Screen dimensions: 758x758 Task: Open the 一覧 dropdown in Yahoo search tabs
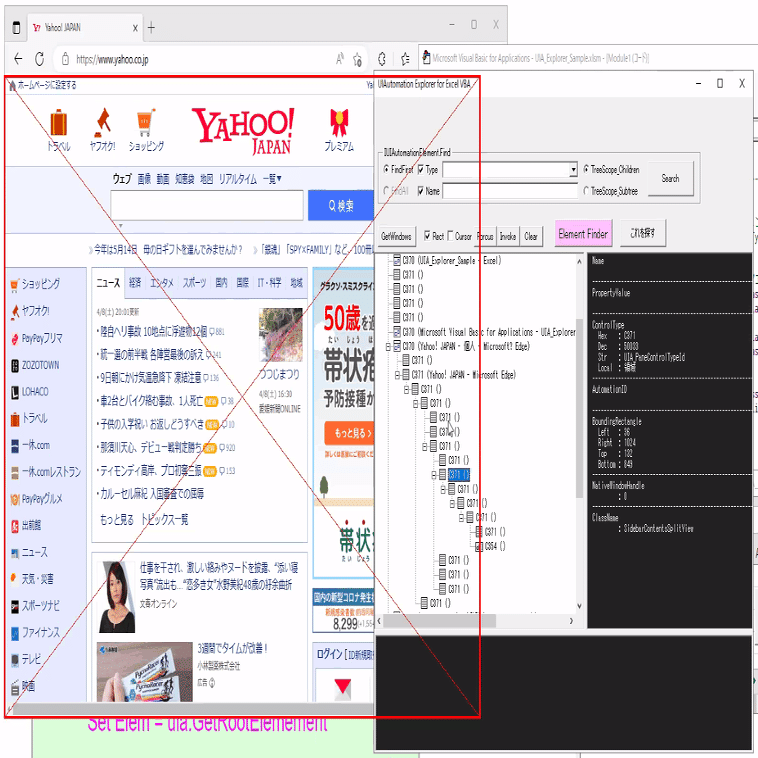pyautogui.click(x=272, y=179)
